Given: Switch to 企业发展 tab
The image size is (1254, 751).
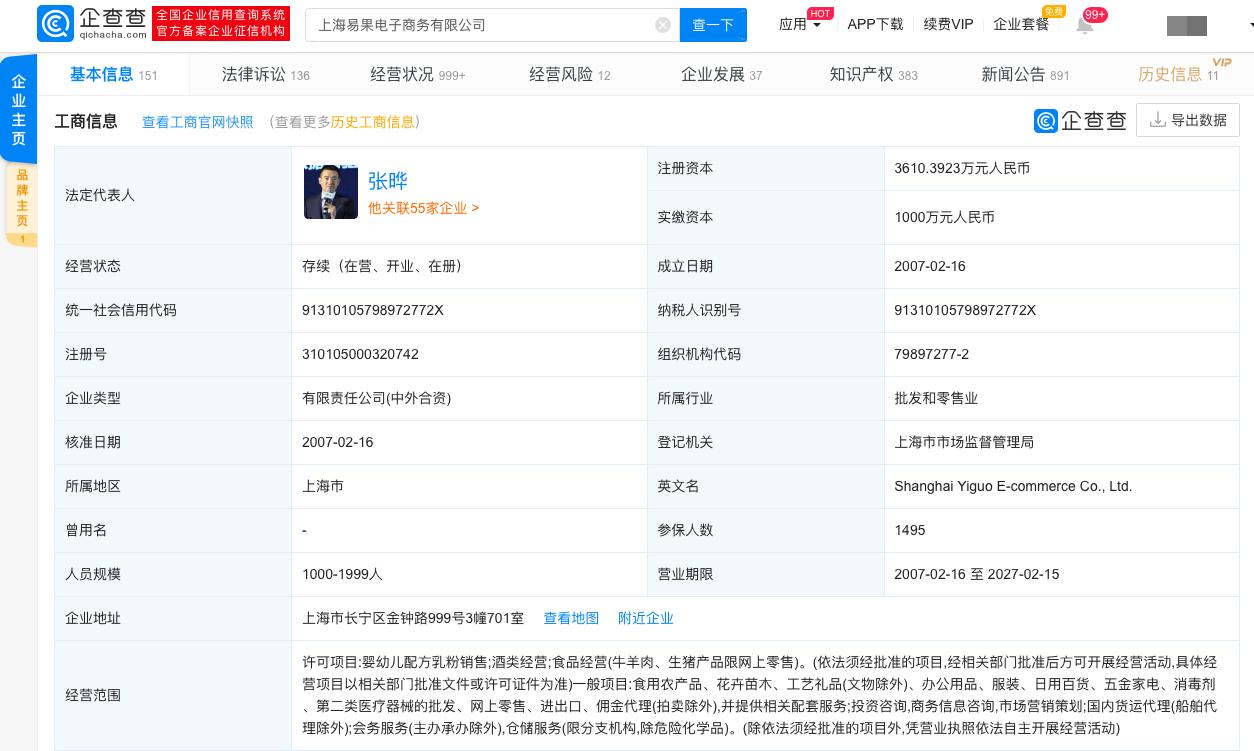Looking at the screenshot, I should pos(721,74).
